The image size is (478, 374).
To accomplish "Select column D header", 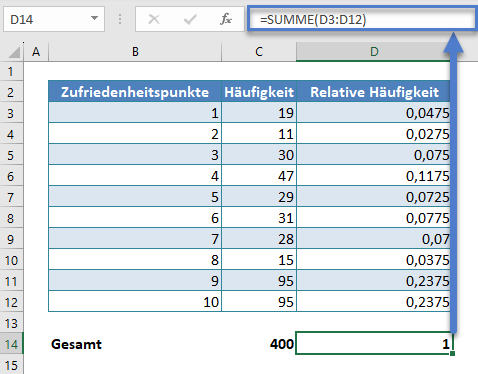I will tap(373, 52).
